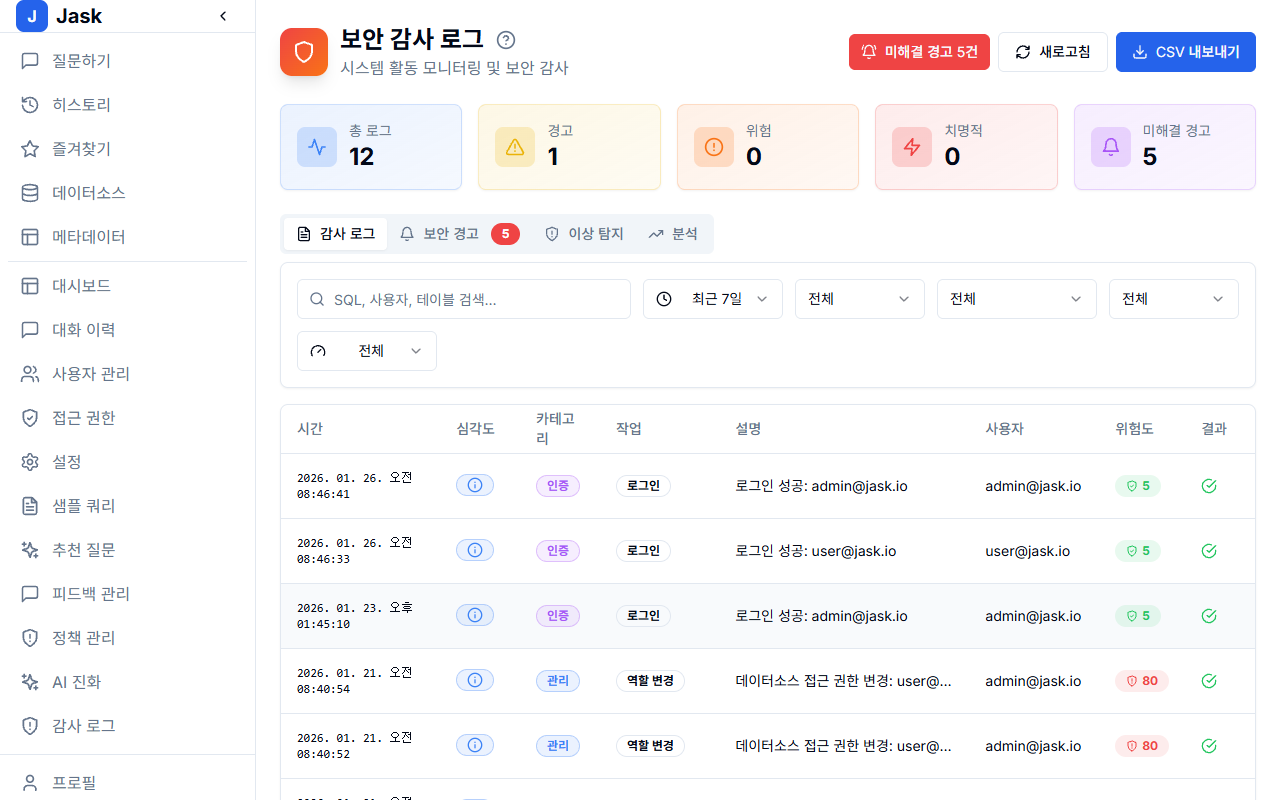The image size is (1280, 800).
Task: Click the 미해결 경고 5건 button
Action: [x=919, y=52]
